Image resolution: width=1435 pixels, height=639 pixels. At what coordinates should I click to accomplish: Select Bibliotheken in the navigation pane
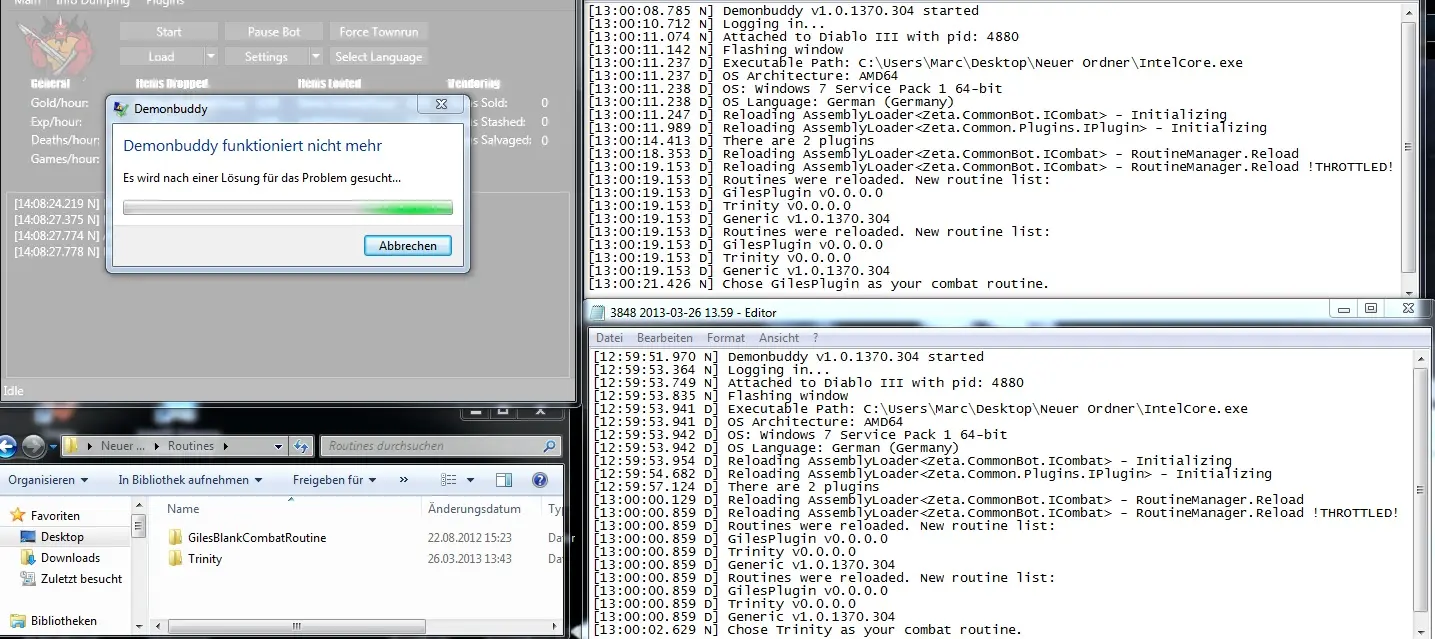(x=63, y=621)
